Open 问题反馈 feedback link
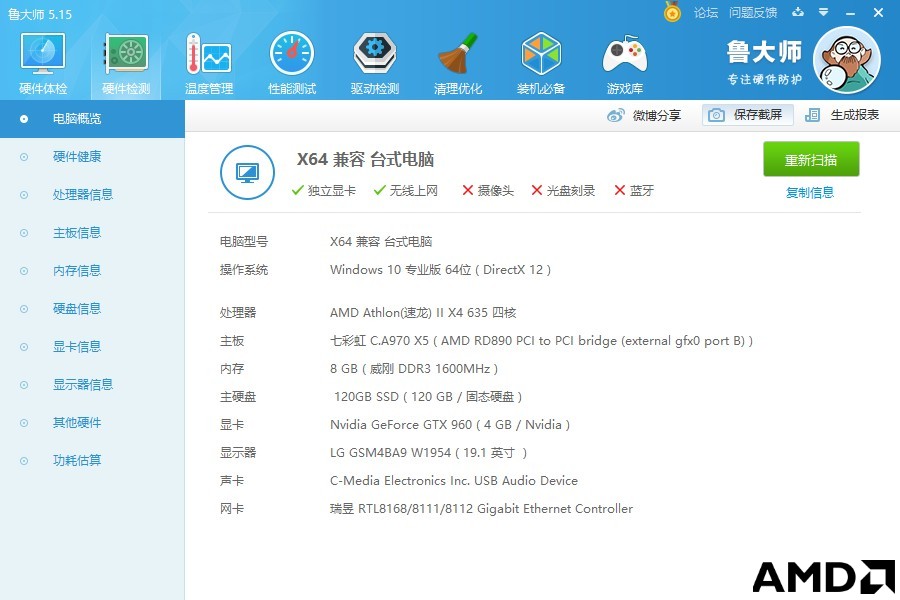 tap(752, 13)
